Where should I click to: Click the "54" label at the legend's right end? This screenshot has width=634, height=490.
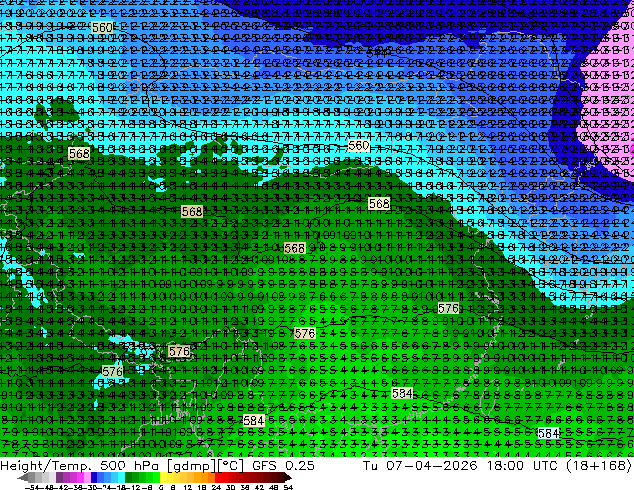288,488
